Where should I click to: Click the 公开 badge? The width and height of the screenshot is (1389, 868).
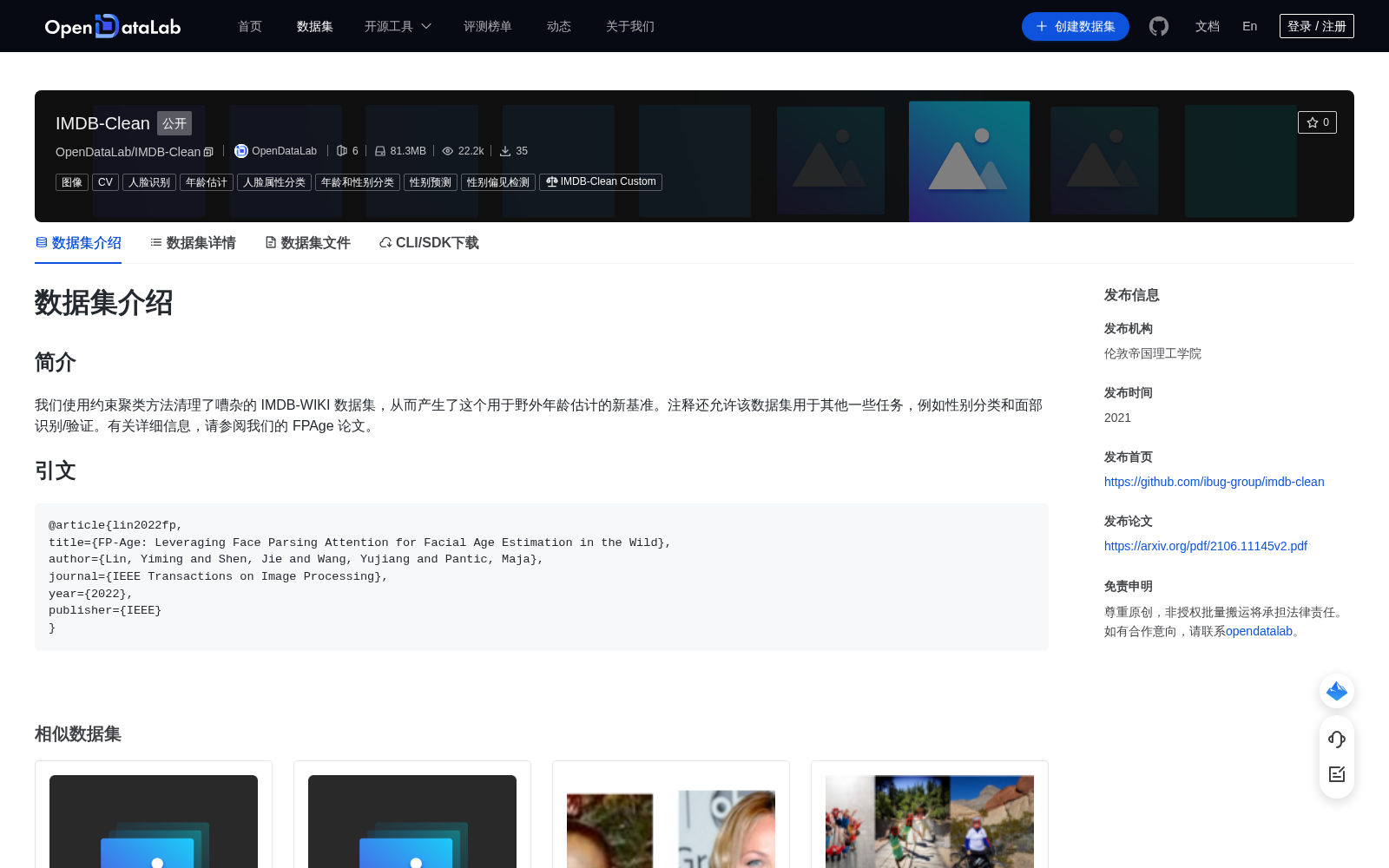click(x=174, y=123)
